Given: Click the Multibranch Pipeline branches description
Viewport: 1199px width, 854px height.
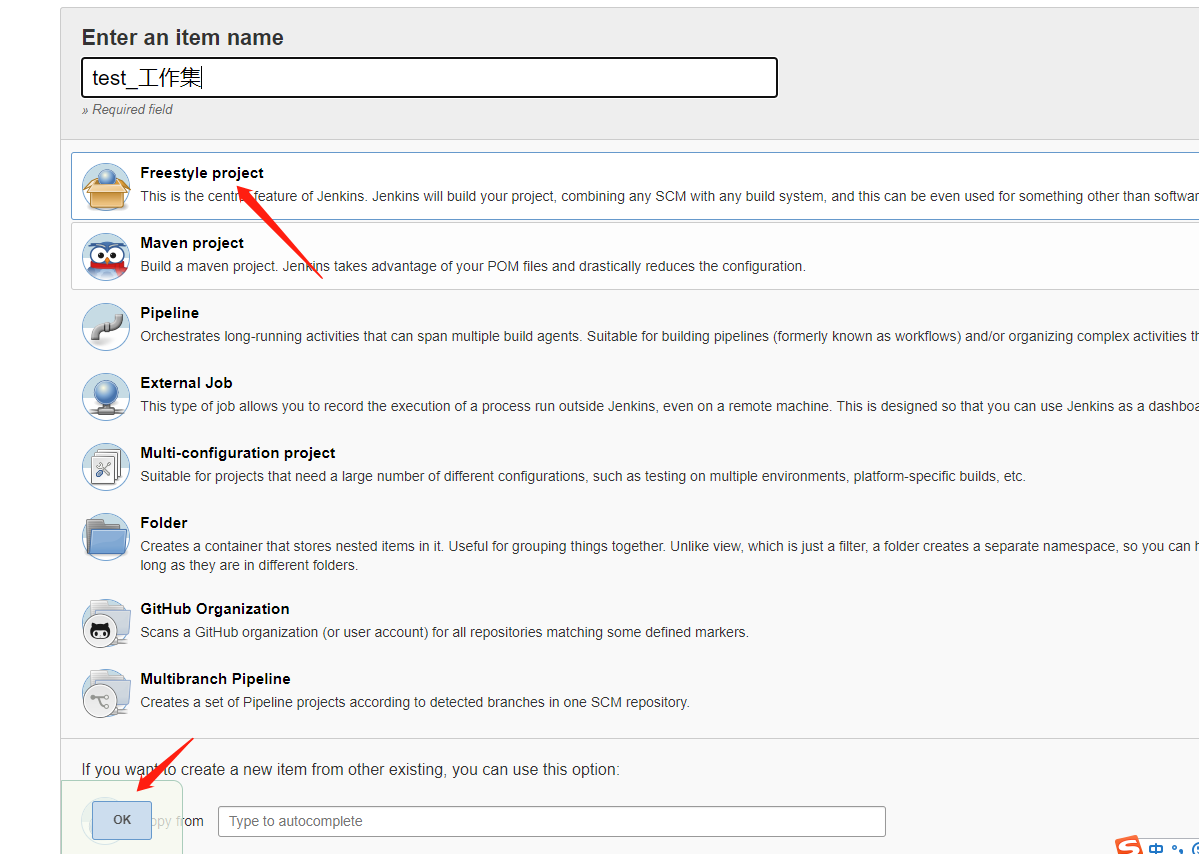Looking at the screenshot, I should pos(414,703).
